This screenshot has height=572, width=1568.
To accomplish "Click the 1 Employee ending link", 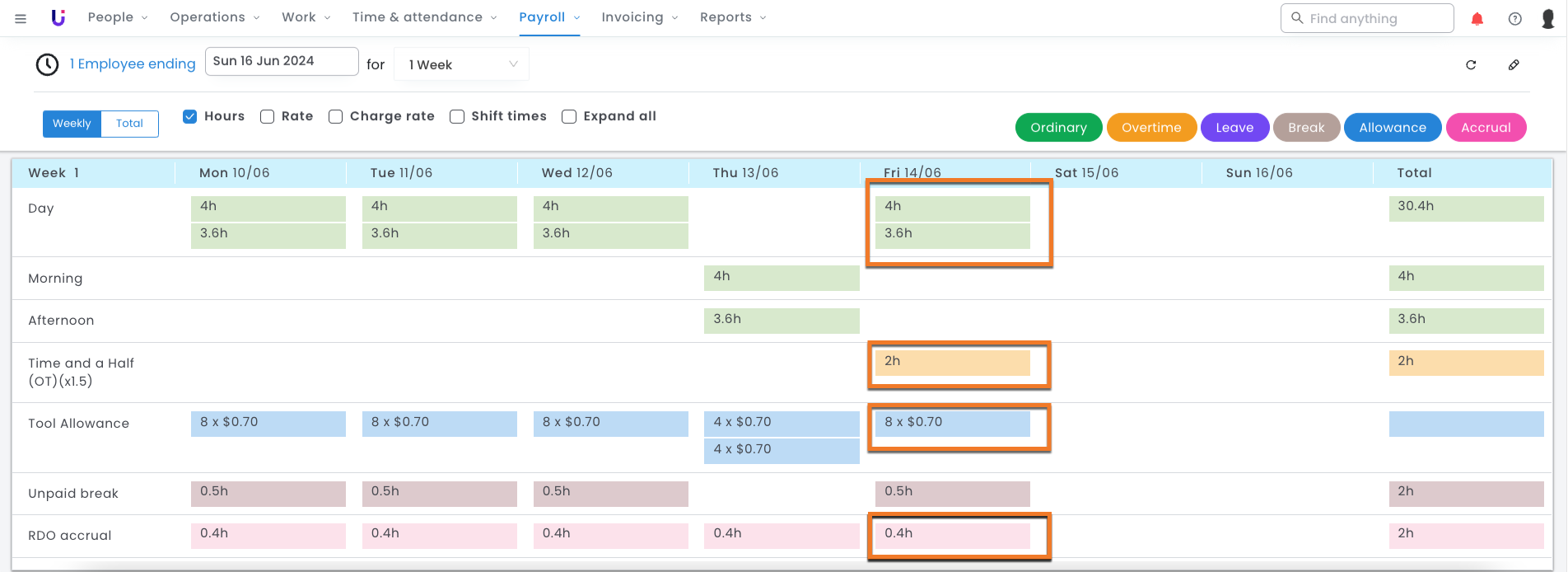I will click(133, 64).
